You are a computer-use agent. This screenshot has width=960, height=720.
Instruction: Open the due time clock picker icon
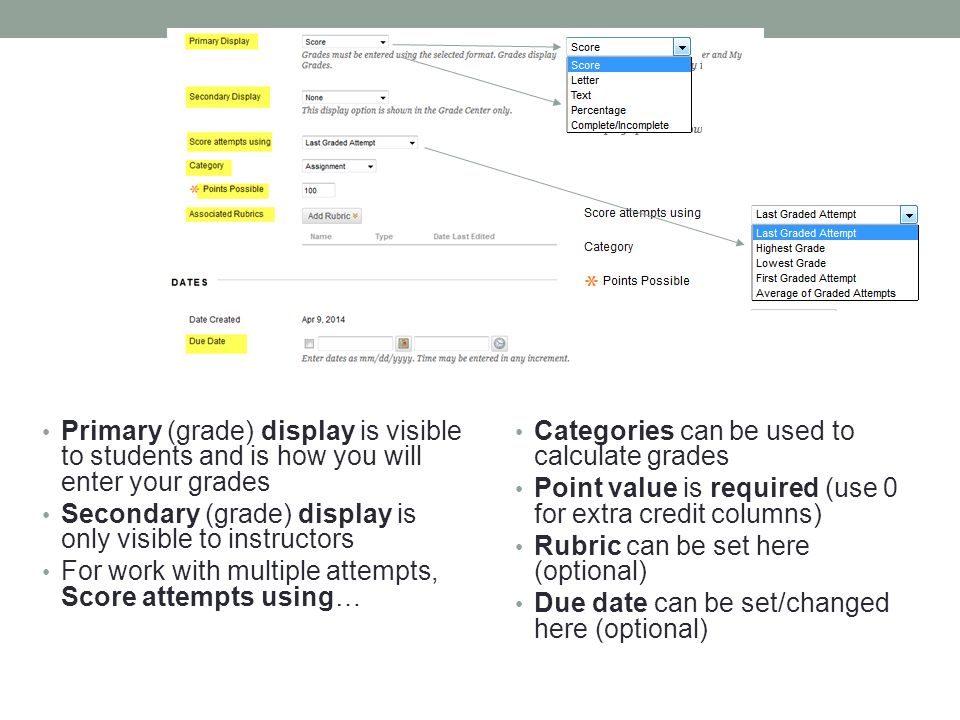(500, 343)
